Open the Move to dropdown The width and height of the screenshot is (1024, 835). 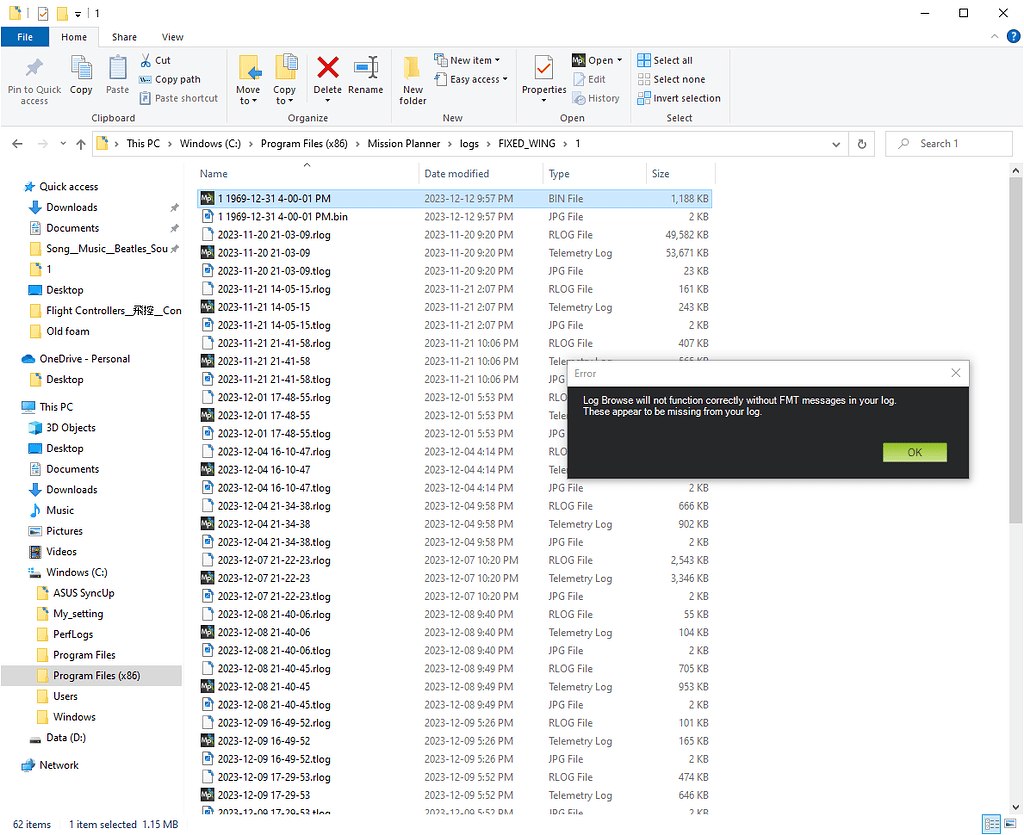tap(248, 78)
